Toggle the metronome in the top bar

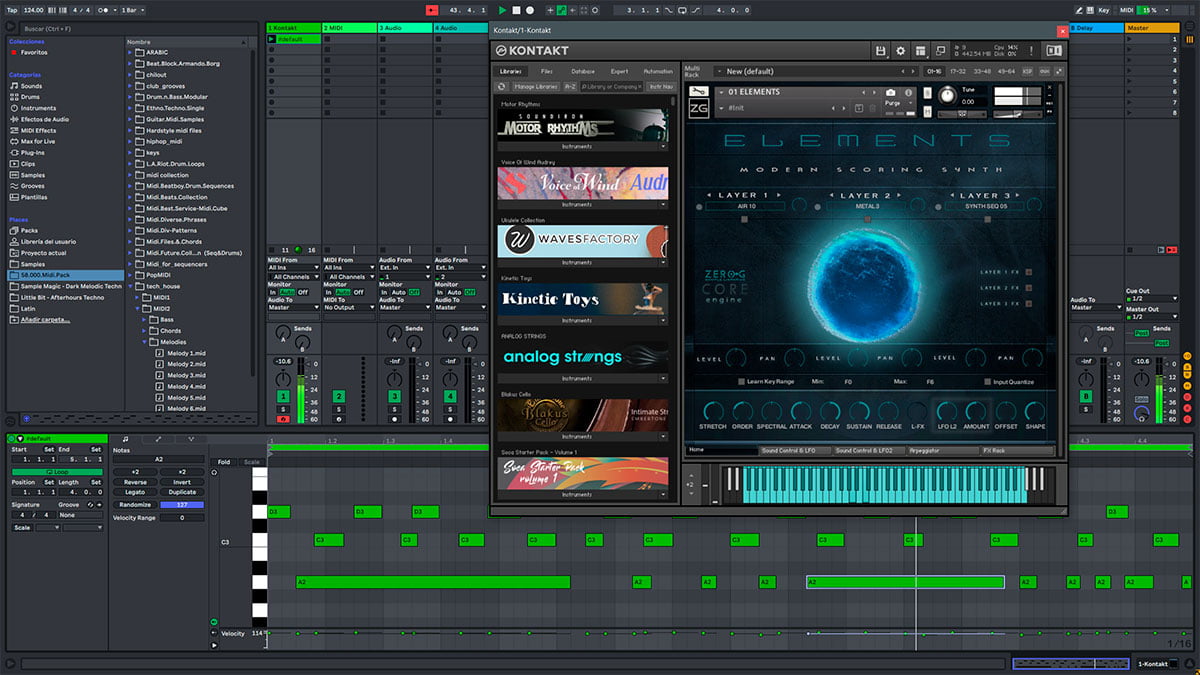pyautogui.click(x=105, y=10)
